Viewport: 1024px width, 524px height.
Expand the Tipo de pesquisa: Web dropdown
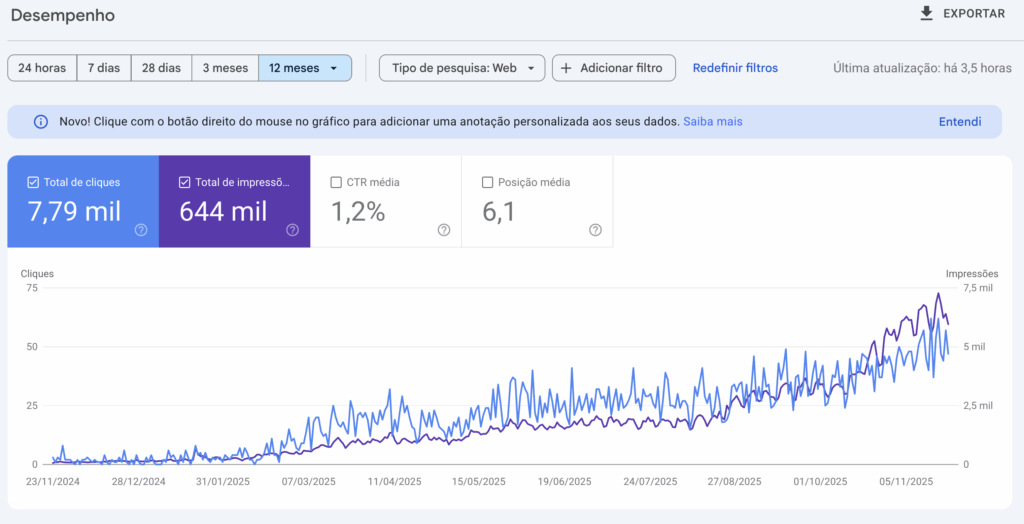point(530,68)
